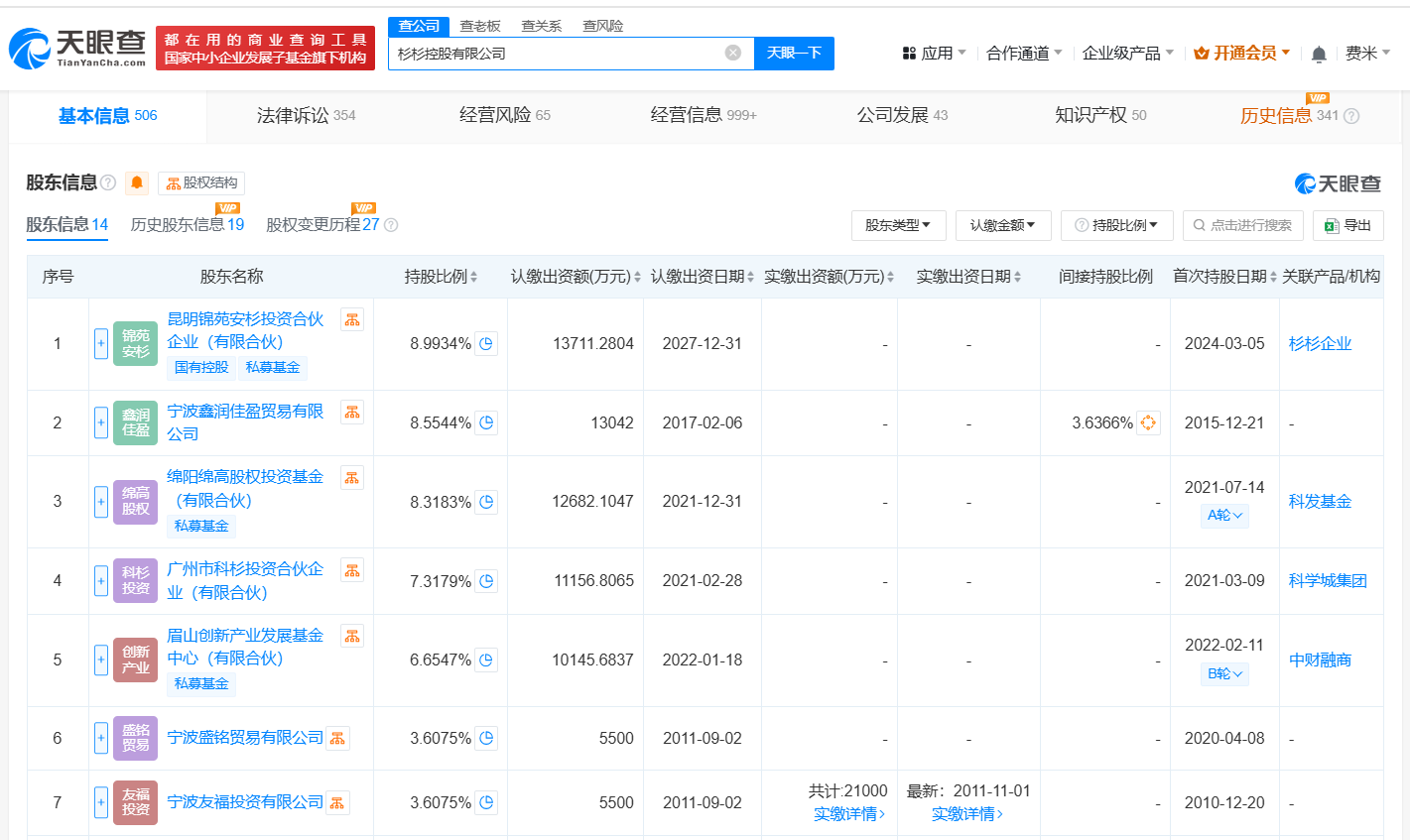The height and width of the screenshot is (840, 1410).
Task: Open 应用 menu in header
Action: tap(934, 54)
